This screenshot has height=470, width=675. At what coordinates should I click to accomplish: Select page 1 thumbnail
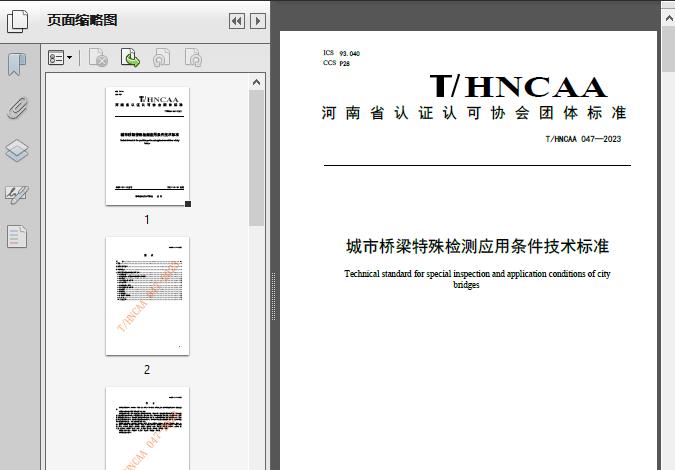147,146
